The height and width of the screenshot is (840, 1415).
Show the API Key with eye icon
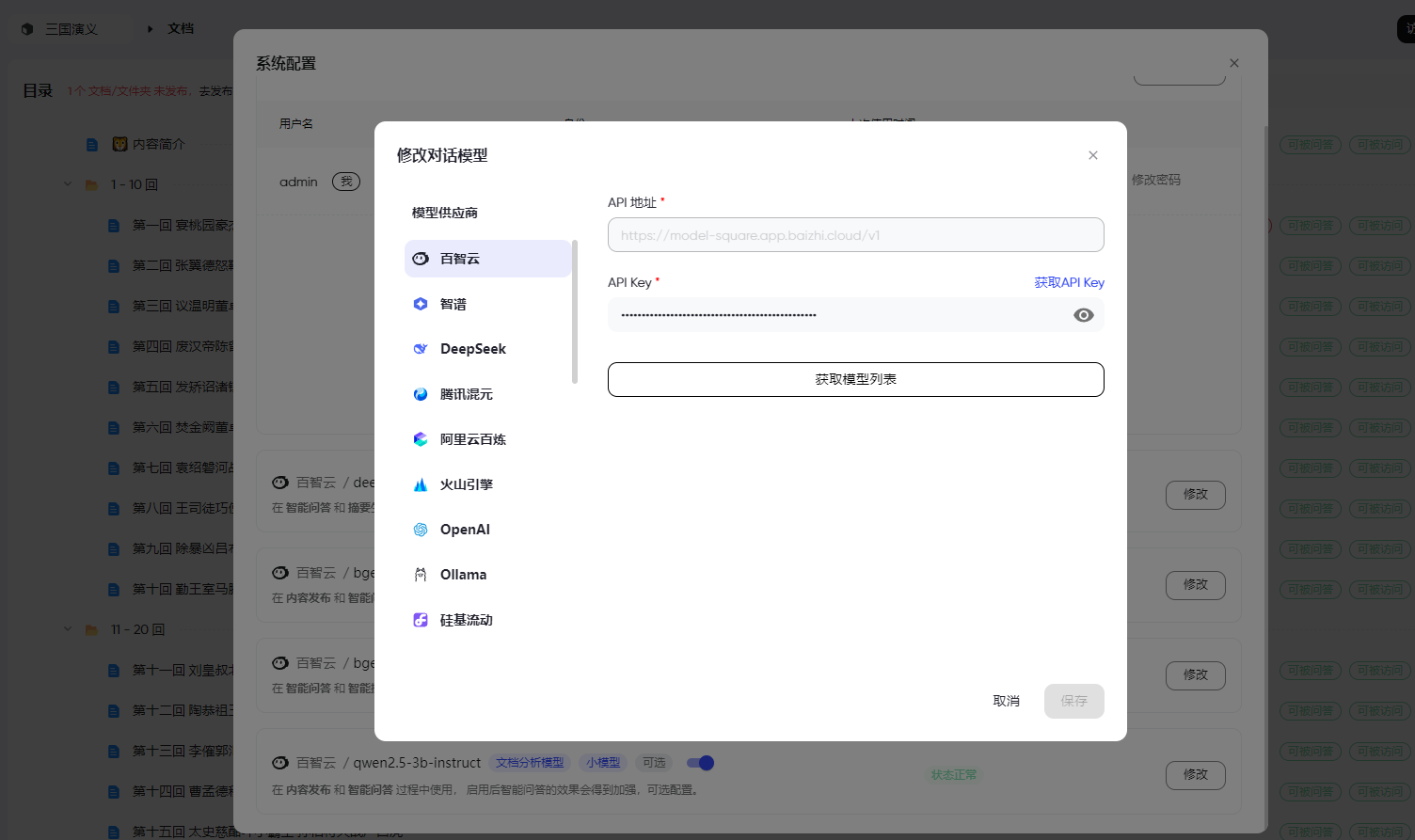tap(1084, 315)
